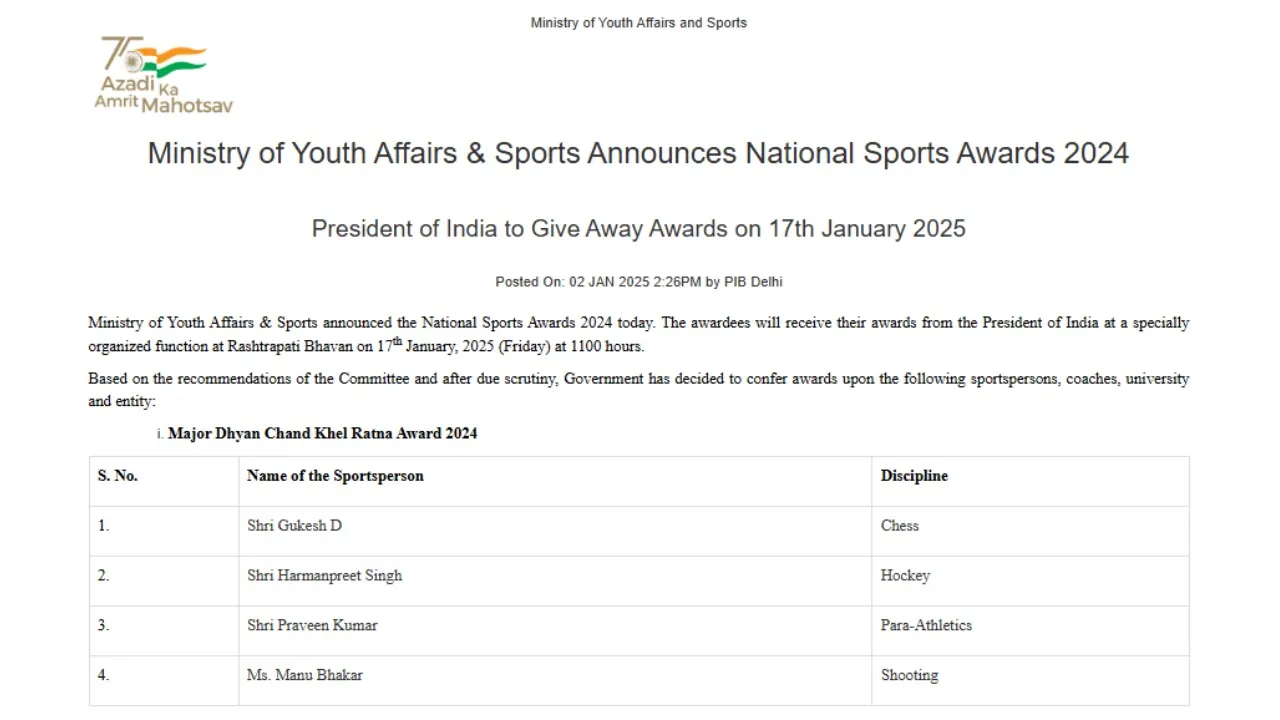Click the "Major Dhyan Chand Khel Ratna Award 2024" heading
1280x720 pixels.
(322, 434)
